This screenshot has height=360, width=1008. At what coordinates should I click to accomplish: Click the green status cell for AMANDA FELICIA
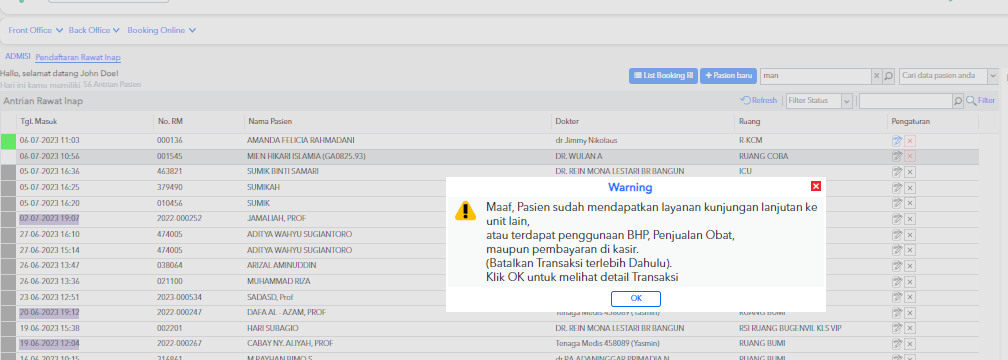click(x=8, y=141)
